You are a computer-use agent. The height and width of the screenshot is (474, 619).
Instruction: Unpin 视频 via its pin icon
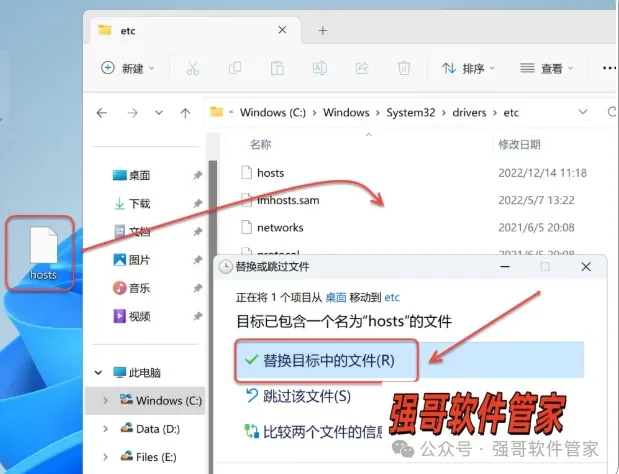pos(197,316)
